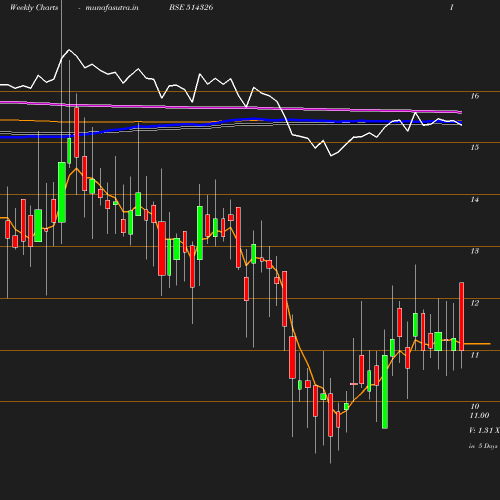Click the price axis label 10
The height and width of the screenshot is (500, 500).
tap(475, 406)
